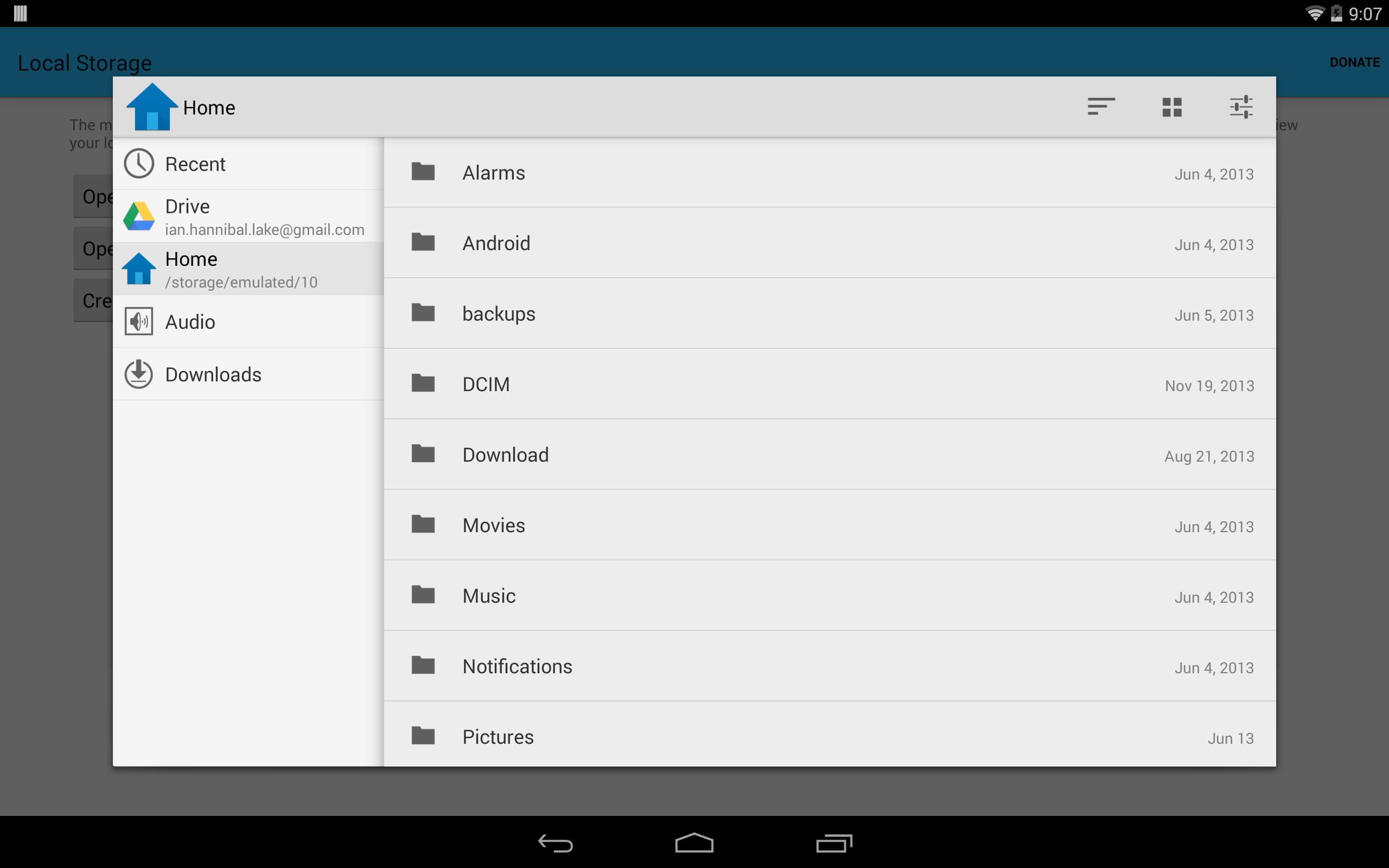Click DONATE button top right
1389x868 pixels.
1354,62
